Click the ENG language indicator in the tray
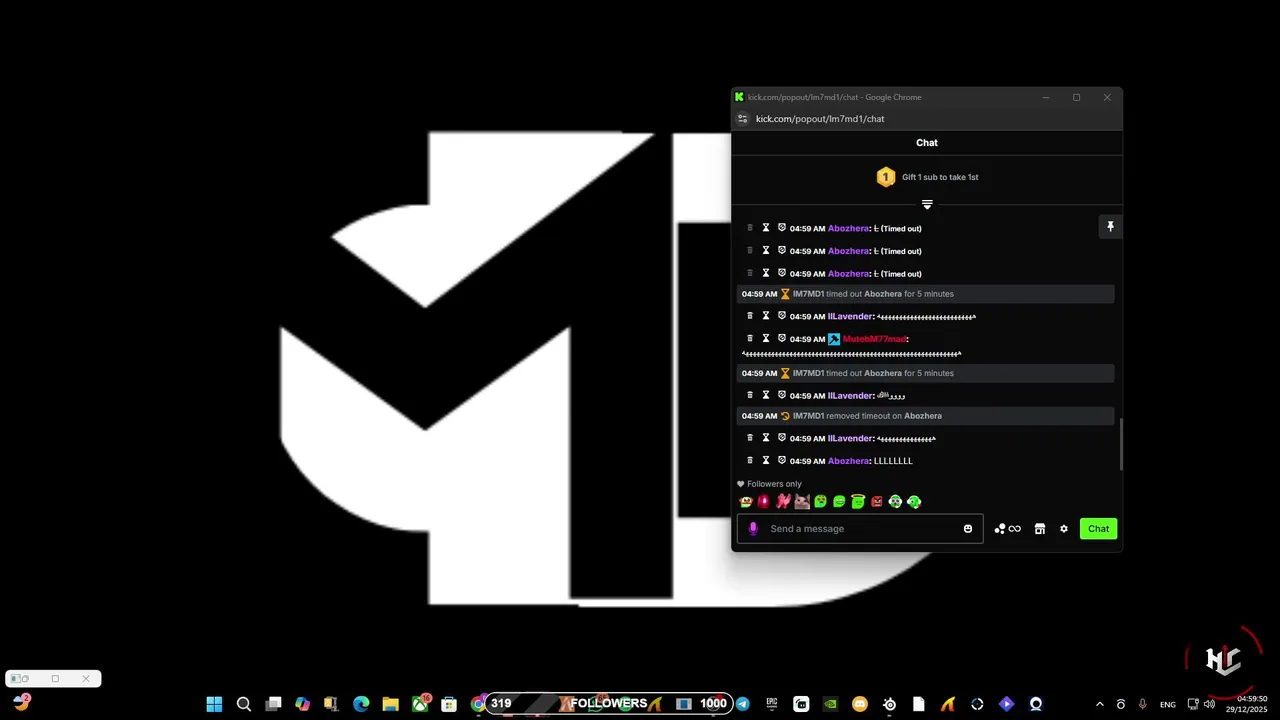Viewport: 1280px width, 720px height. [x=1168, y=705]
